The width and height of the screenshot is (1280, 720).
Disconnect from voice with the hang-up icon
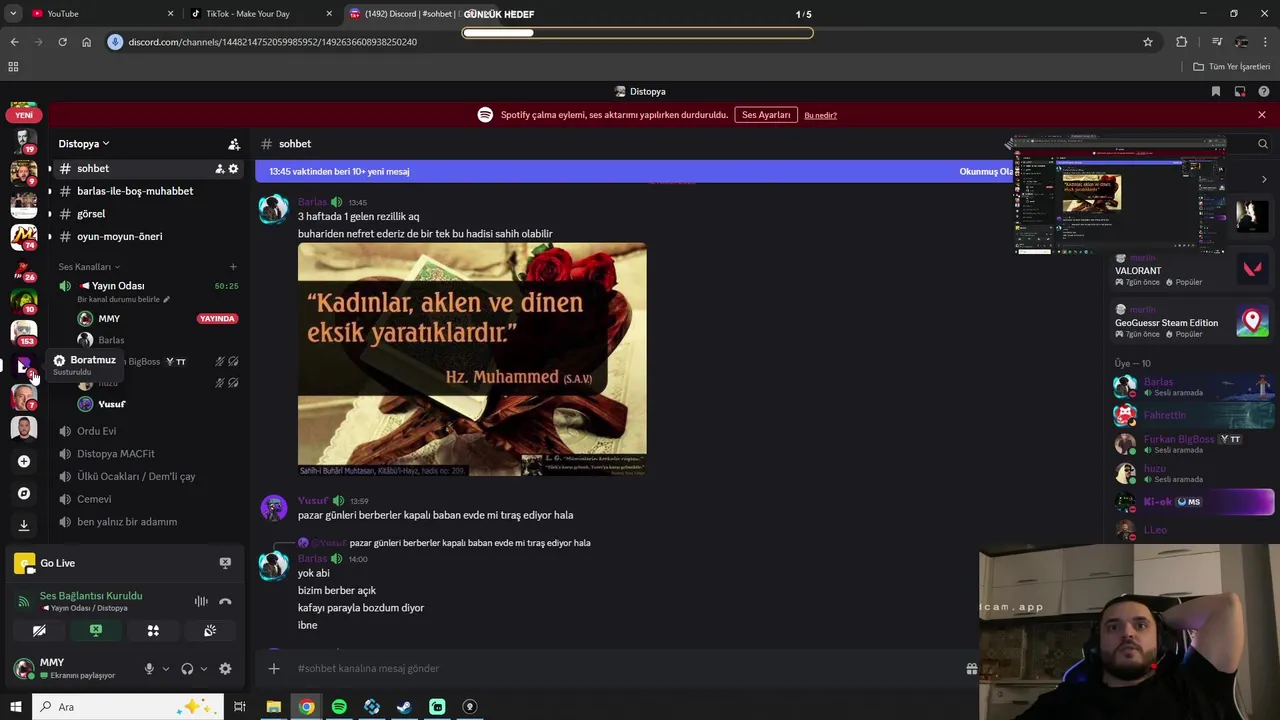(x=225, y=601)
